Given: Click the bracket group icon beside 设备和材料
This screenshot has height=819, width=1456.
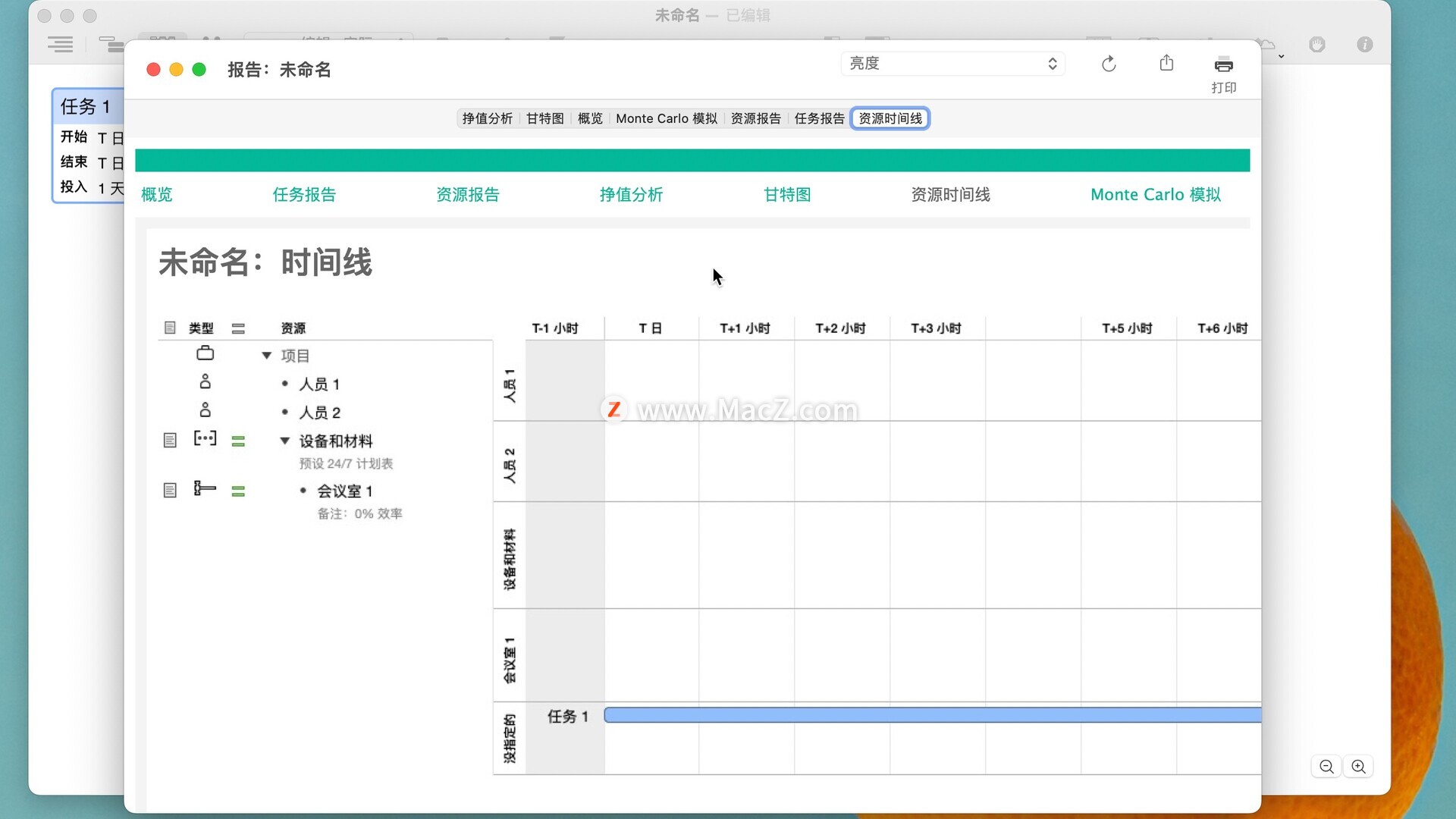Looking at the screenshot, I should [x=205, y=438].
